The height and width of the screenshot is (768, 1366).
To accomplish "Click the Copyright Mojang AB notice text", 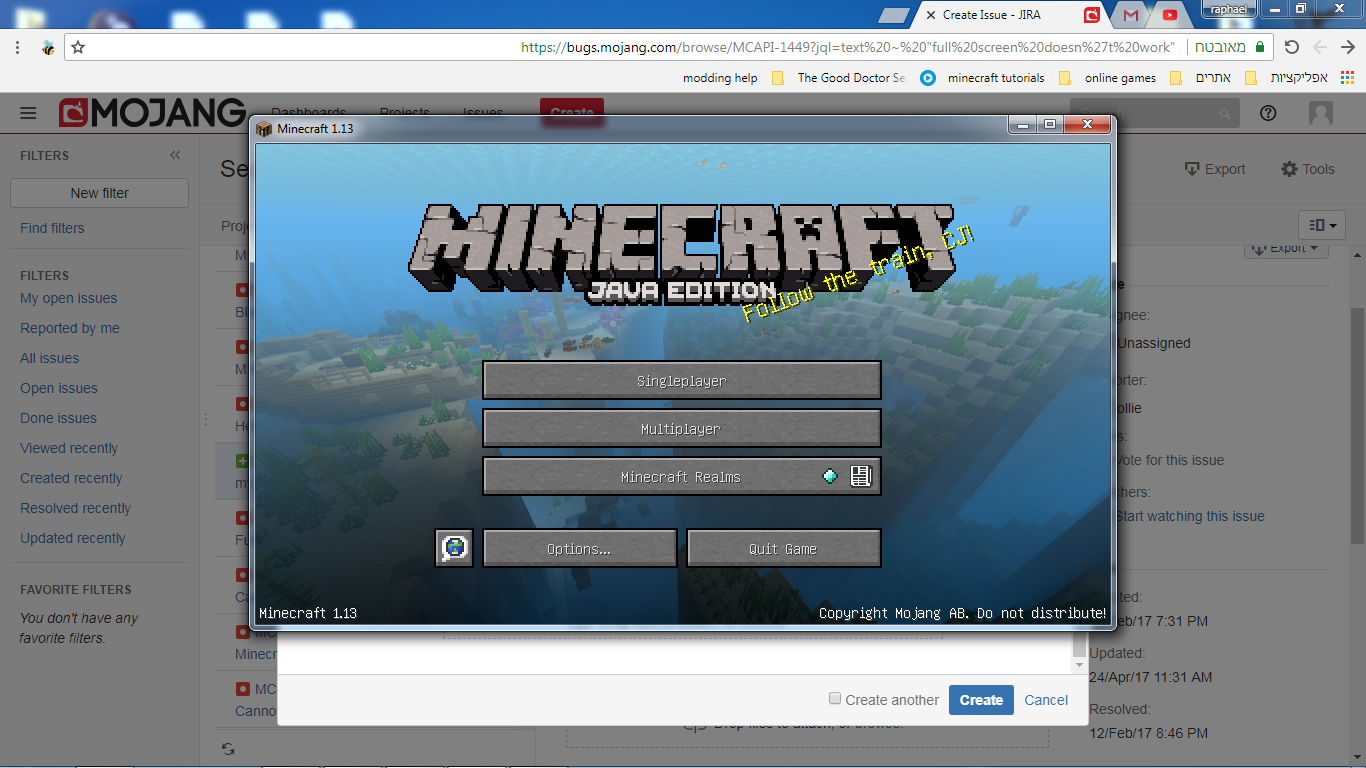I will point(962,613).
